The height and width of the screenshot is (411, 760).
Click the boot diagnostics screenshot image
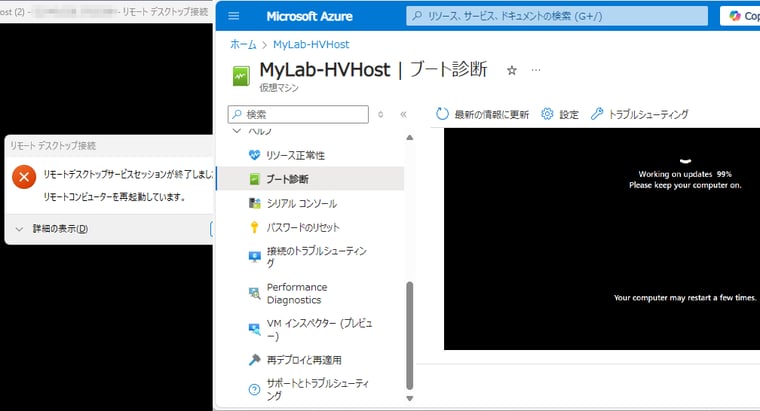(602, 239)
